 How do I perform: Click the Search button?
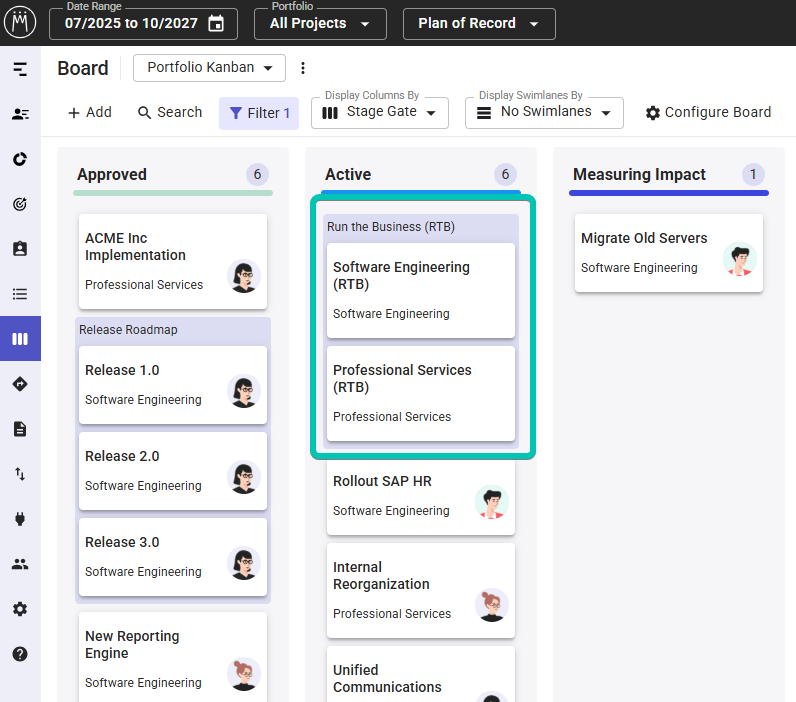(x=170, y=113)
